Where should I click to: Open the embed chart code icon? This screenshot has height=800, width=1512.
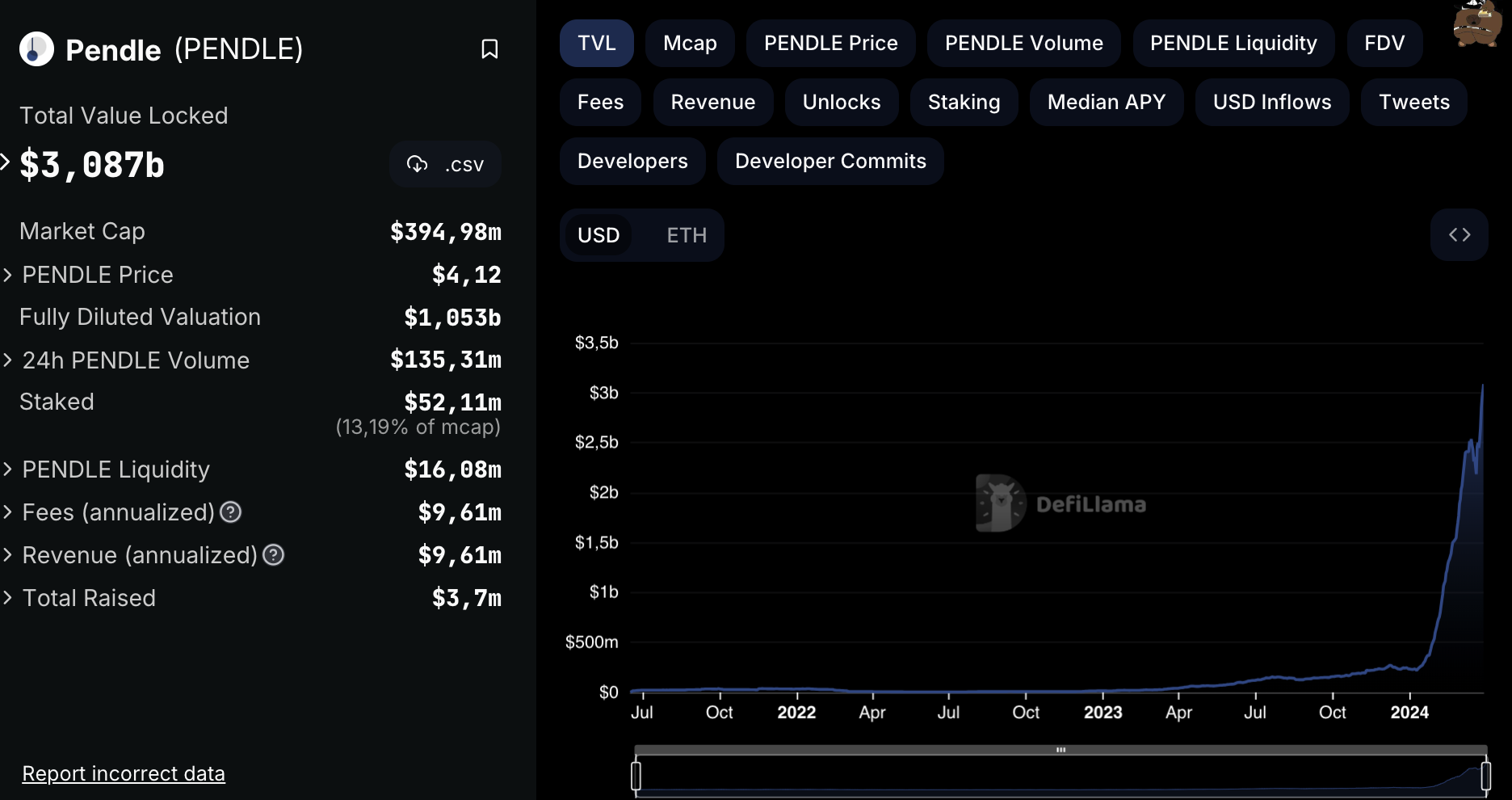[x=1459, y=235]
